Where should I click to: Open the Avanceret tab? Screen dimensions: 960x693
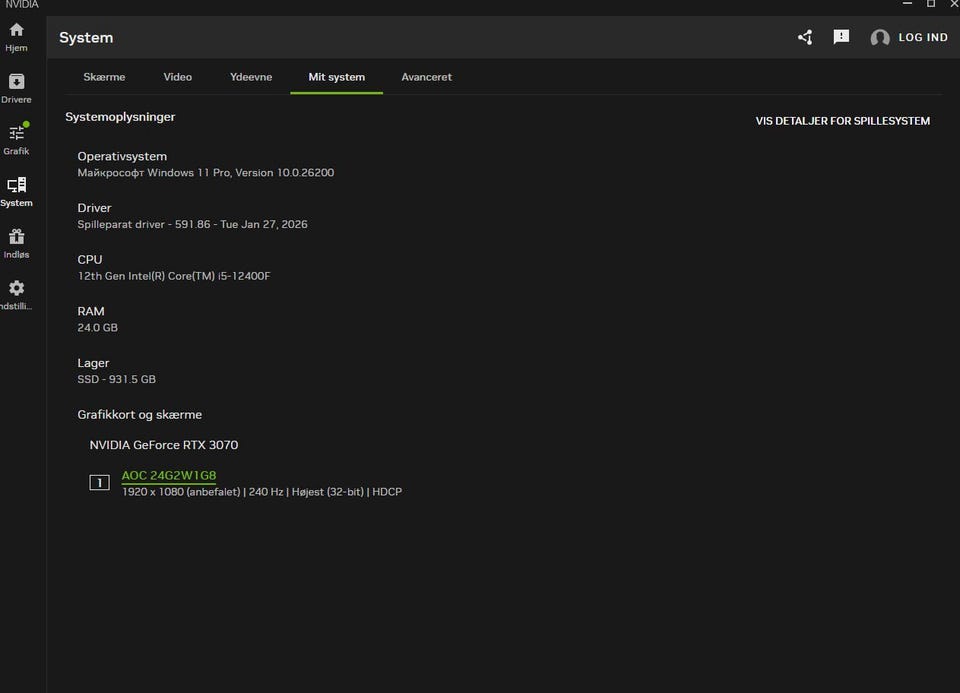[427, 77]
